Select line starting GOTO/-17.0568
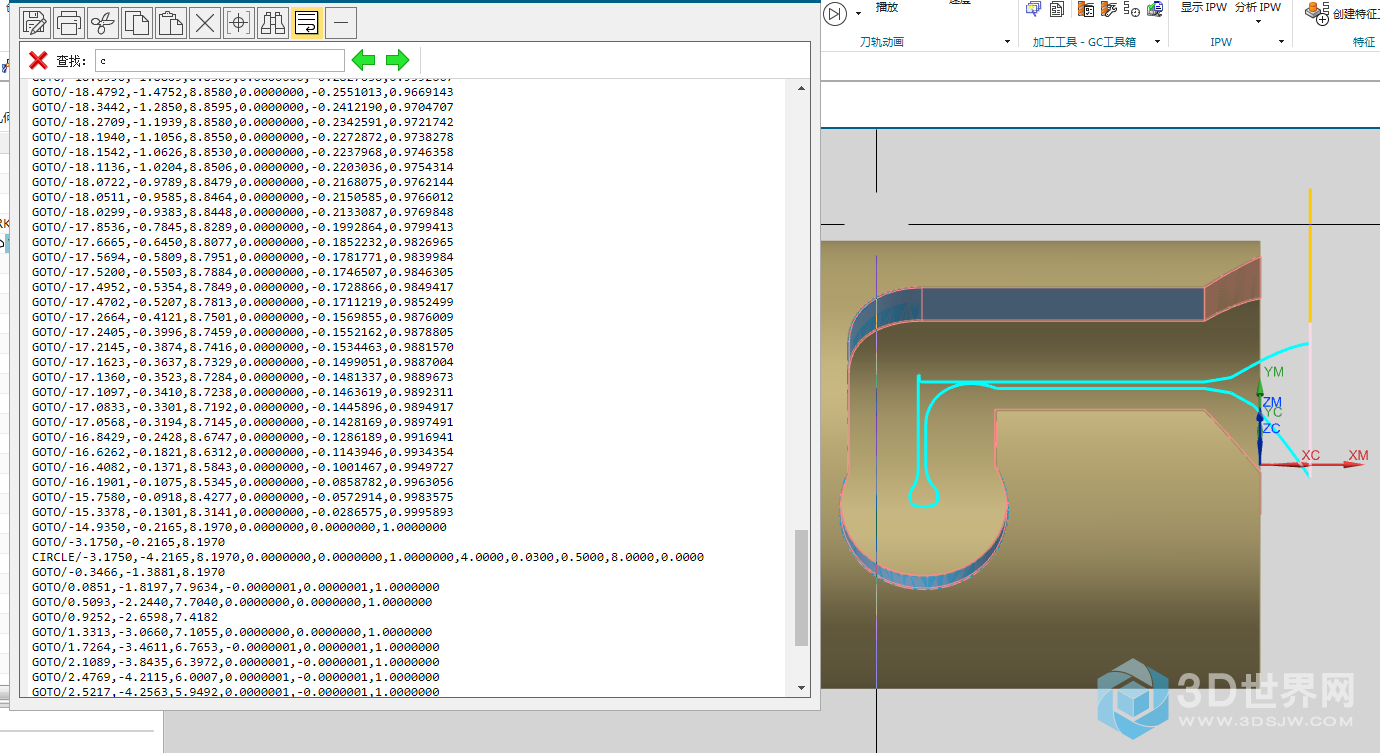1380x753 pixels. coord(242,422)
